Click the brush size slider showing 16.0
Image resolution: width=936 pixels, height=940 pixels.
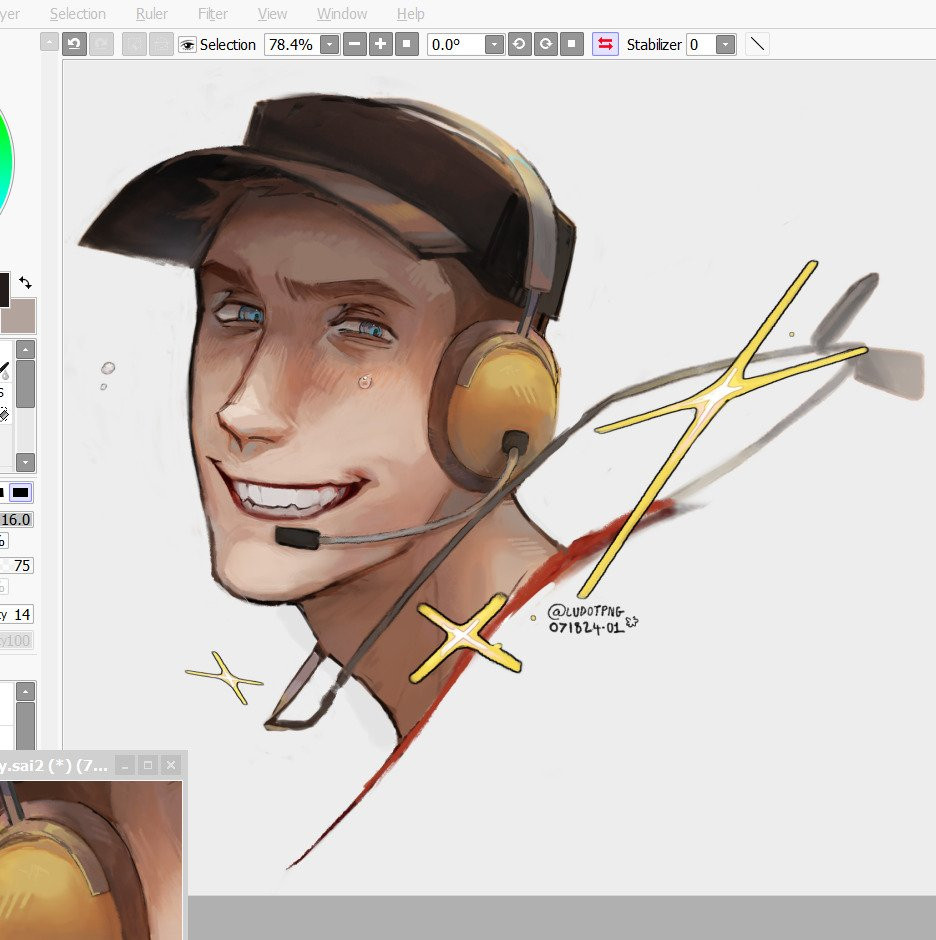coord(16,519)
